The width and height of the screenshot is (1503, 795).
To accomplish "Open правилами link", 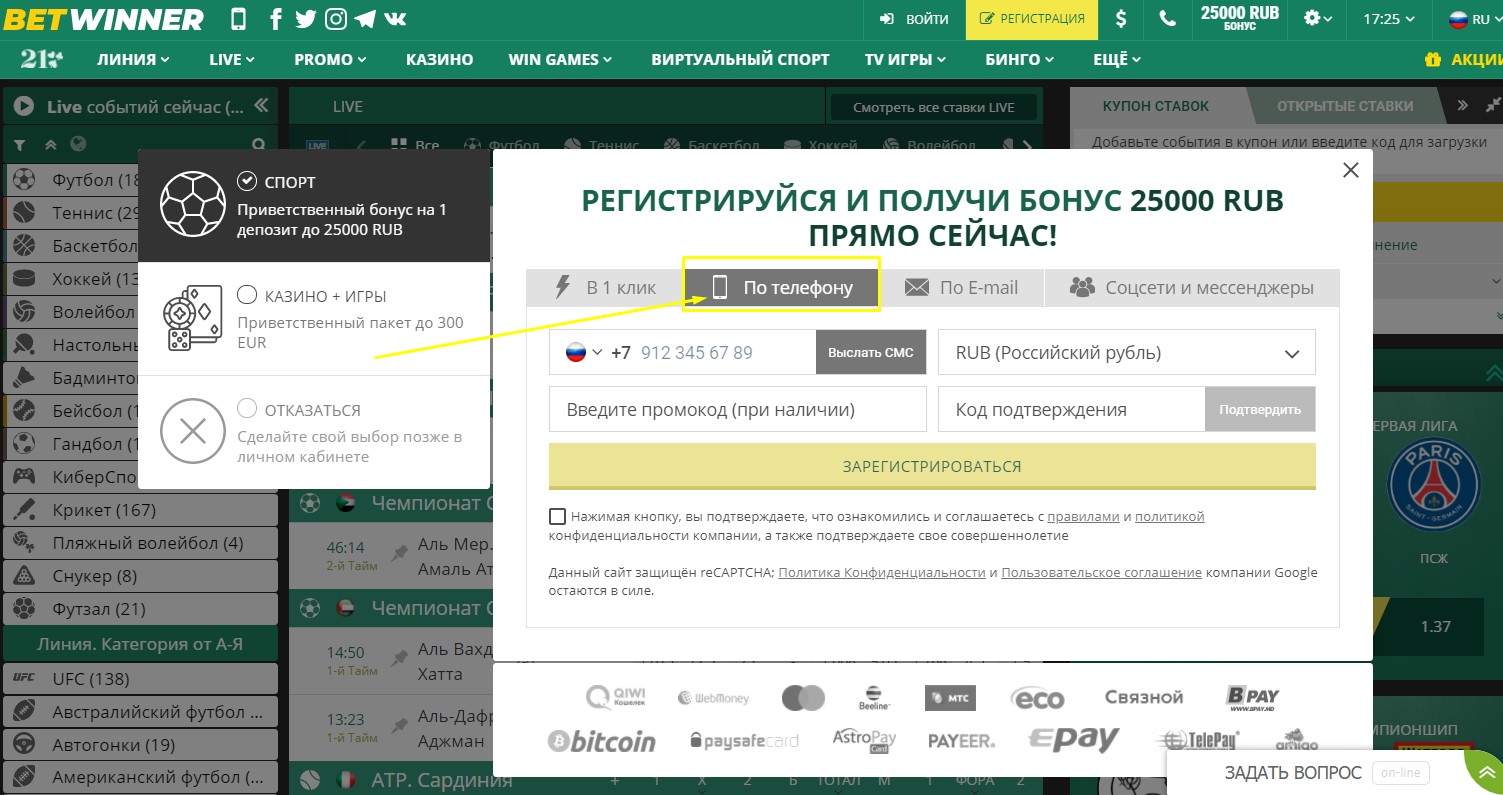I will (1083, 517).
